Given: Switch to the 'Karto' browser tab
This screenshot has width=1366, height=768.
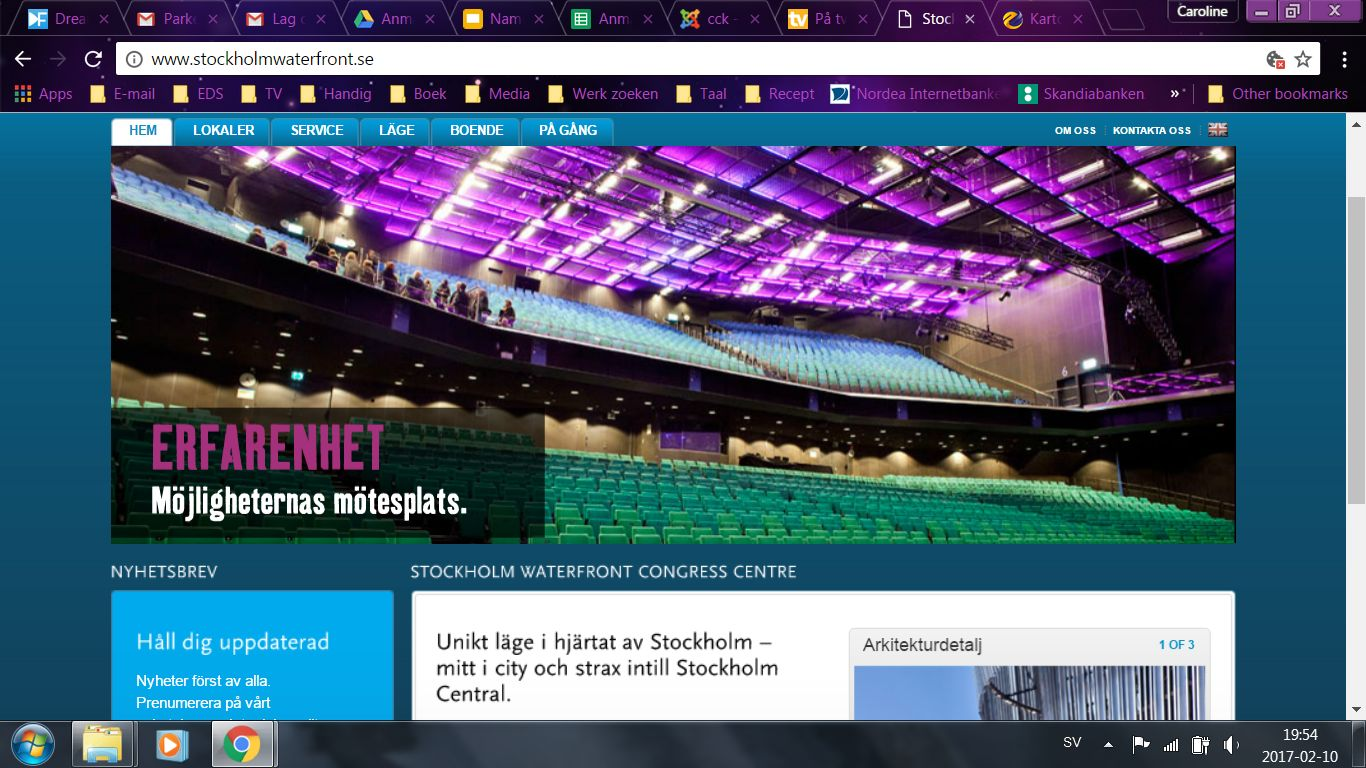Looking at the screenshot, I should (x=1045, y=19).
